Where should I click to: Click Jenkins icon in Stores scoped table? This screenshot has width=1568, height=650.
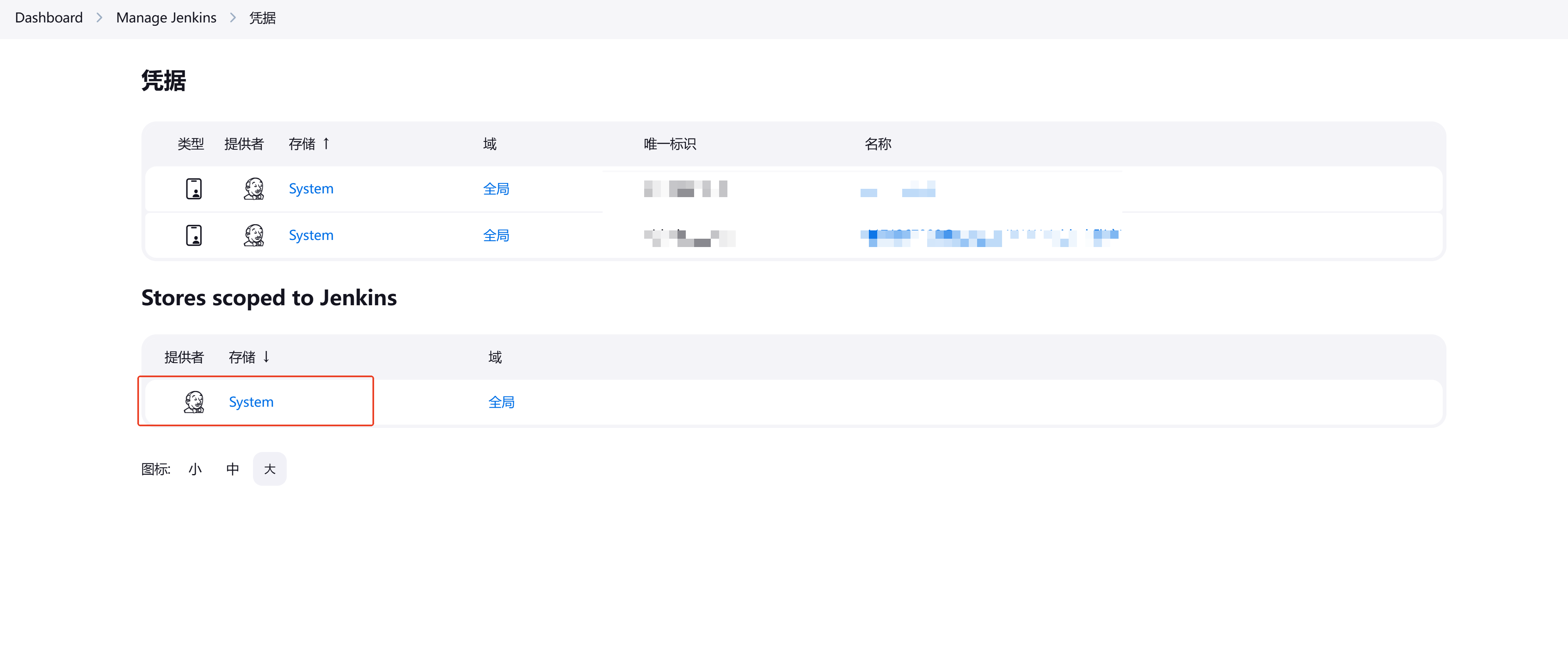point(194,402)
